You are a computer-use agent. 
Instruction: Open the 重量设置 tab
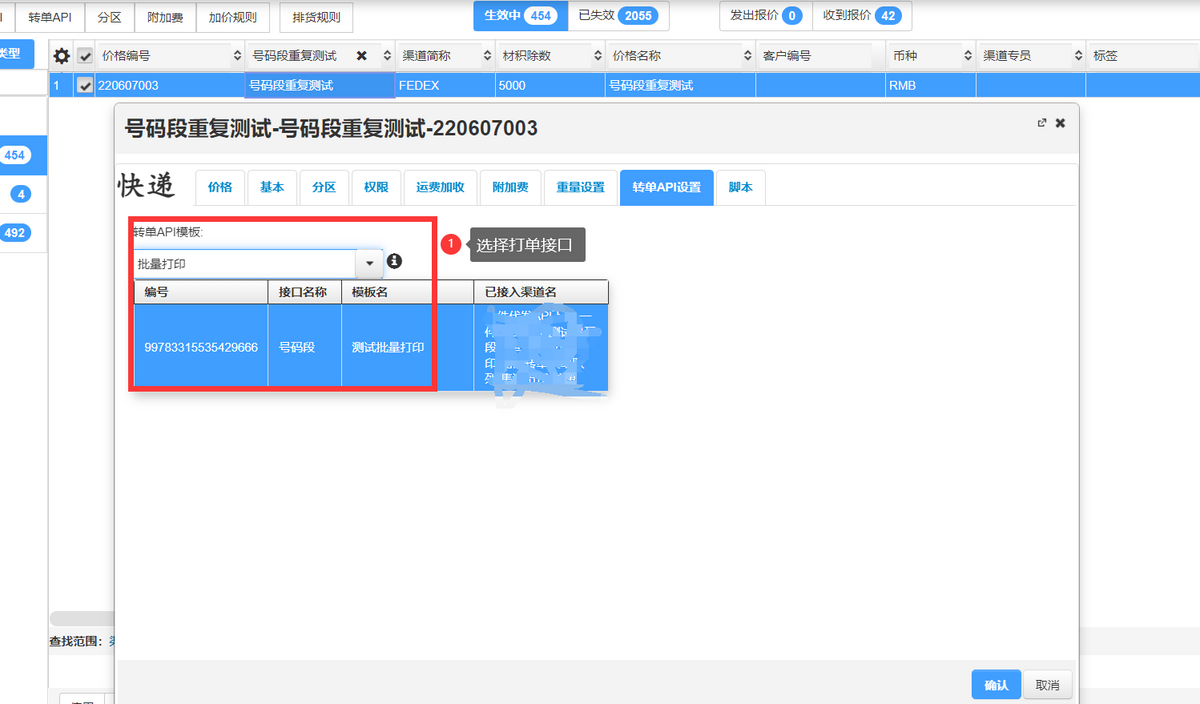coord(580,187)
